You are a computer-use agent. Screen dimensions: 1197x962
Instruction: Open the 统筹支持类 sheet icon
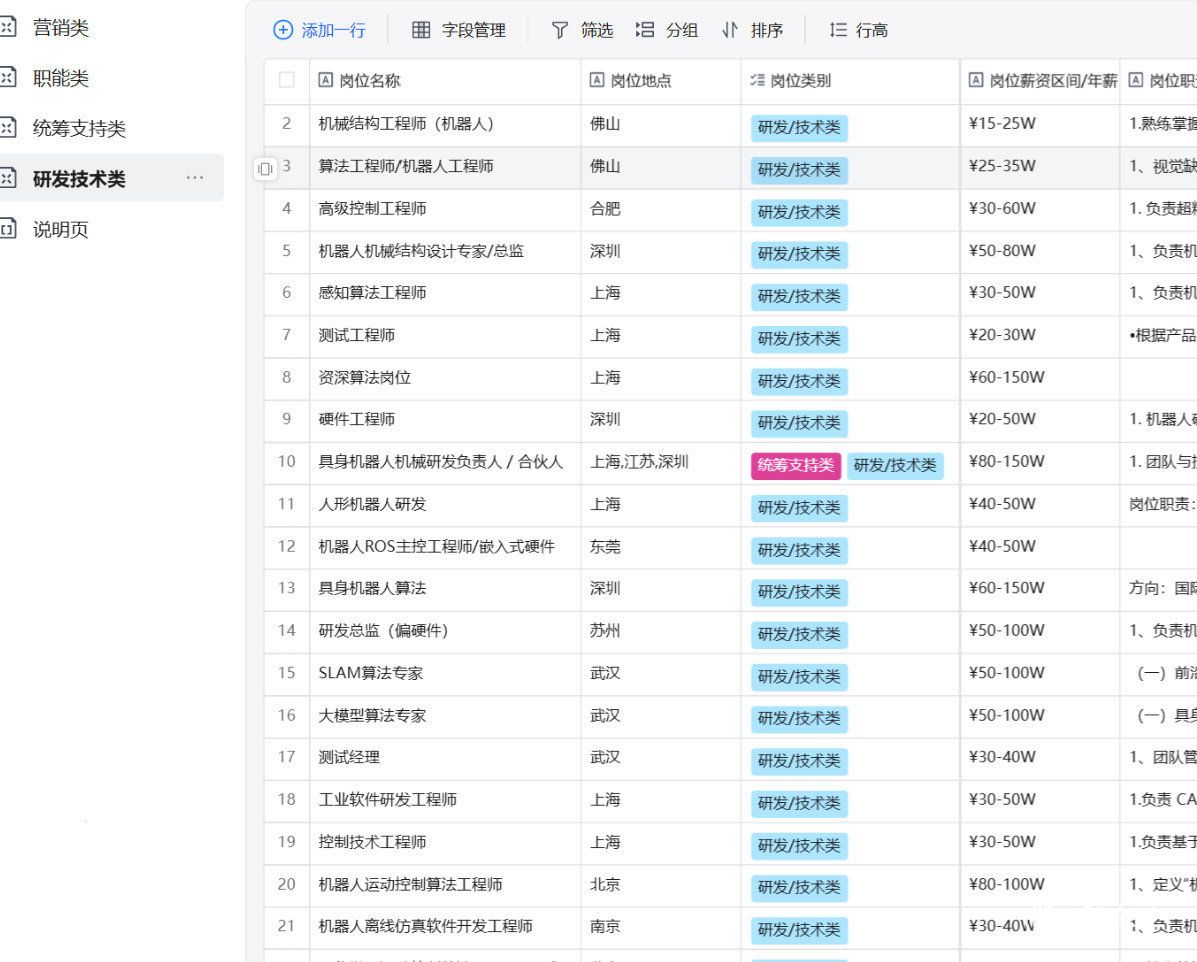(x=8, y=128)
